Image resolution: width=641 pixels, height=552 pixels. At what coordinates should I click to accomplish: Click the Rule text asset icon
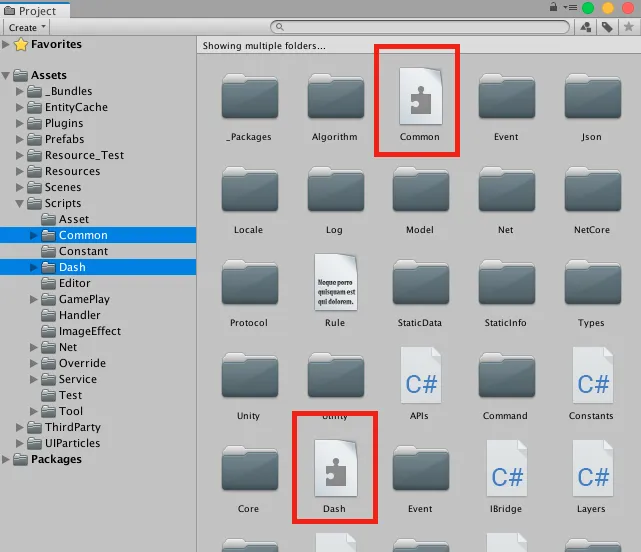pyautogui.click(x=334, y=283)
